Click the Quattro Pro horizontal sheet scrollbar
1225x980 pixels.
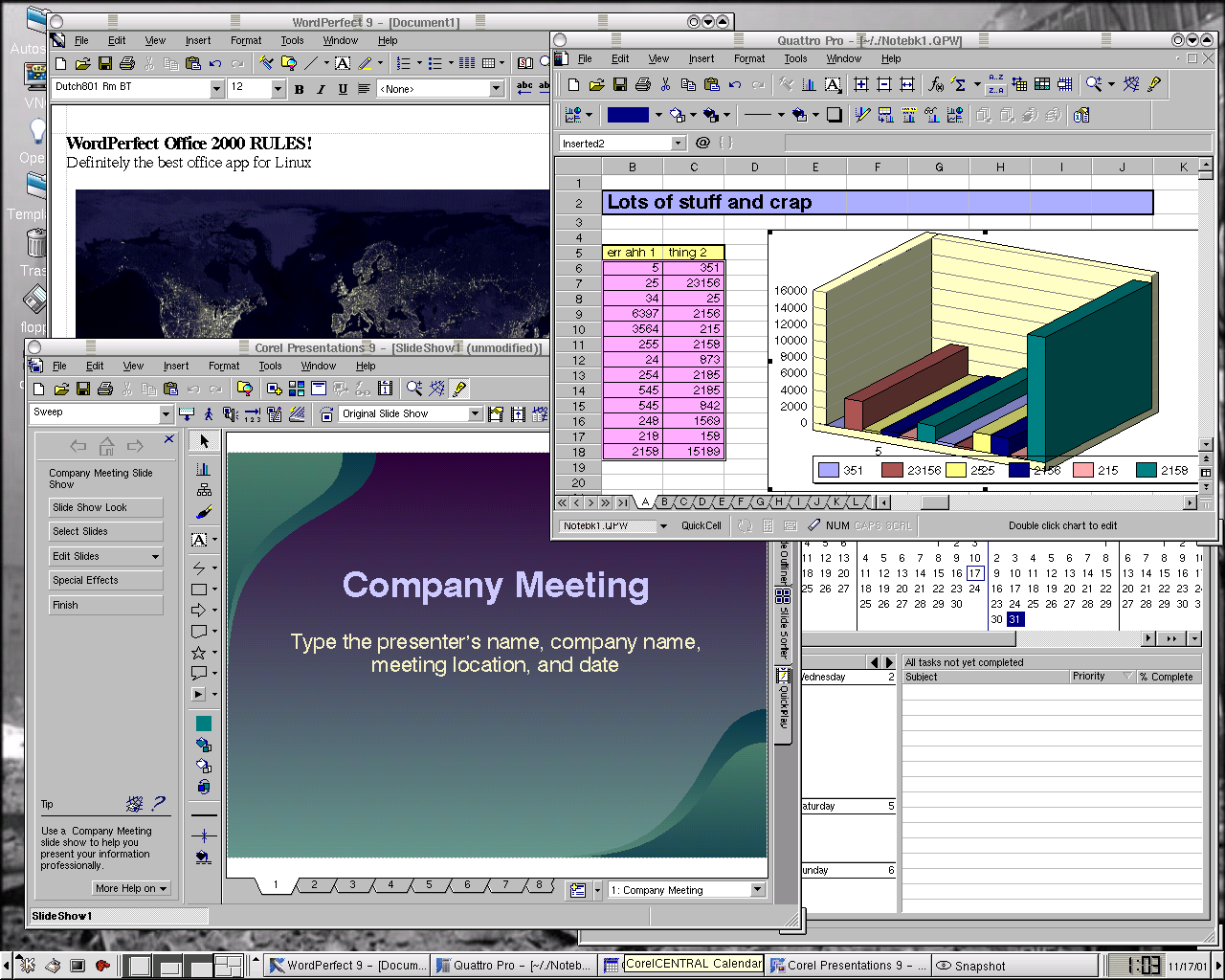pyautogui.click(x=1036, y=502)
